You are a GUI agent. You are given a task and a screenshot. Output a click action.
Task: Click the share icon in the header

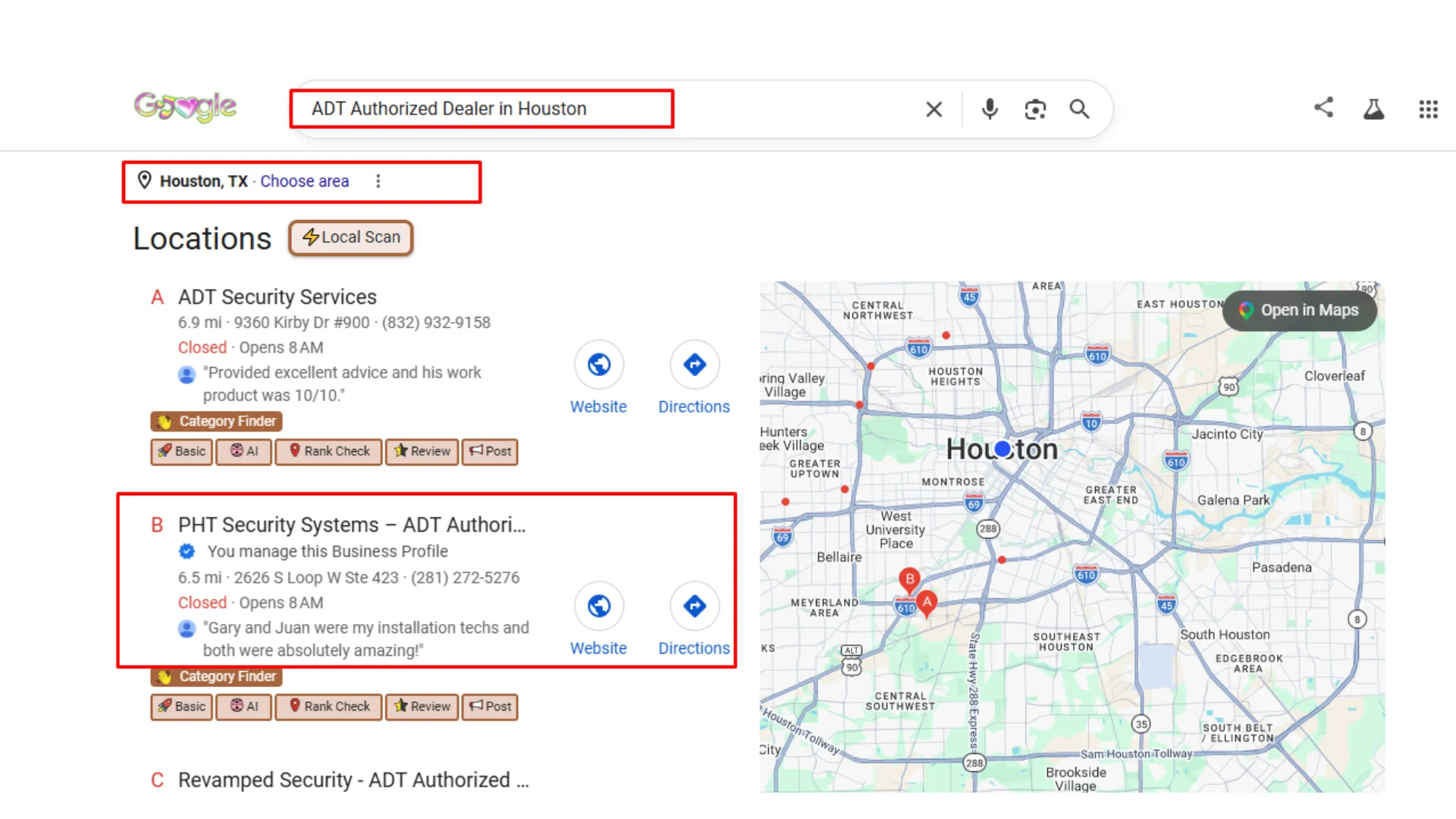point(1323,107)
